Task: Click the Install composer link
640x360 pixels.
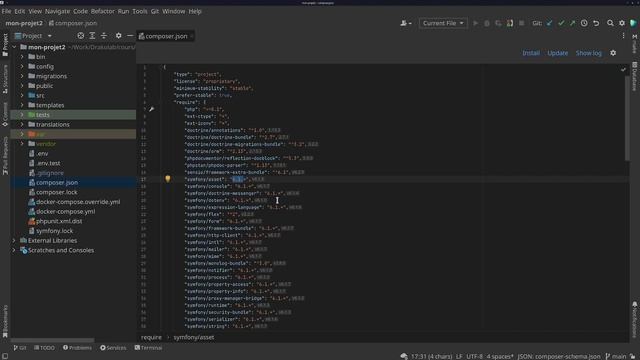Action: click(x=531, y=53)
